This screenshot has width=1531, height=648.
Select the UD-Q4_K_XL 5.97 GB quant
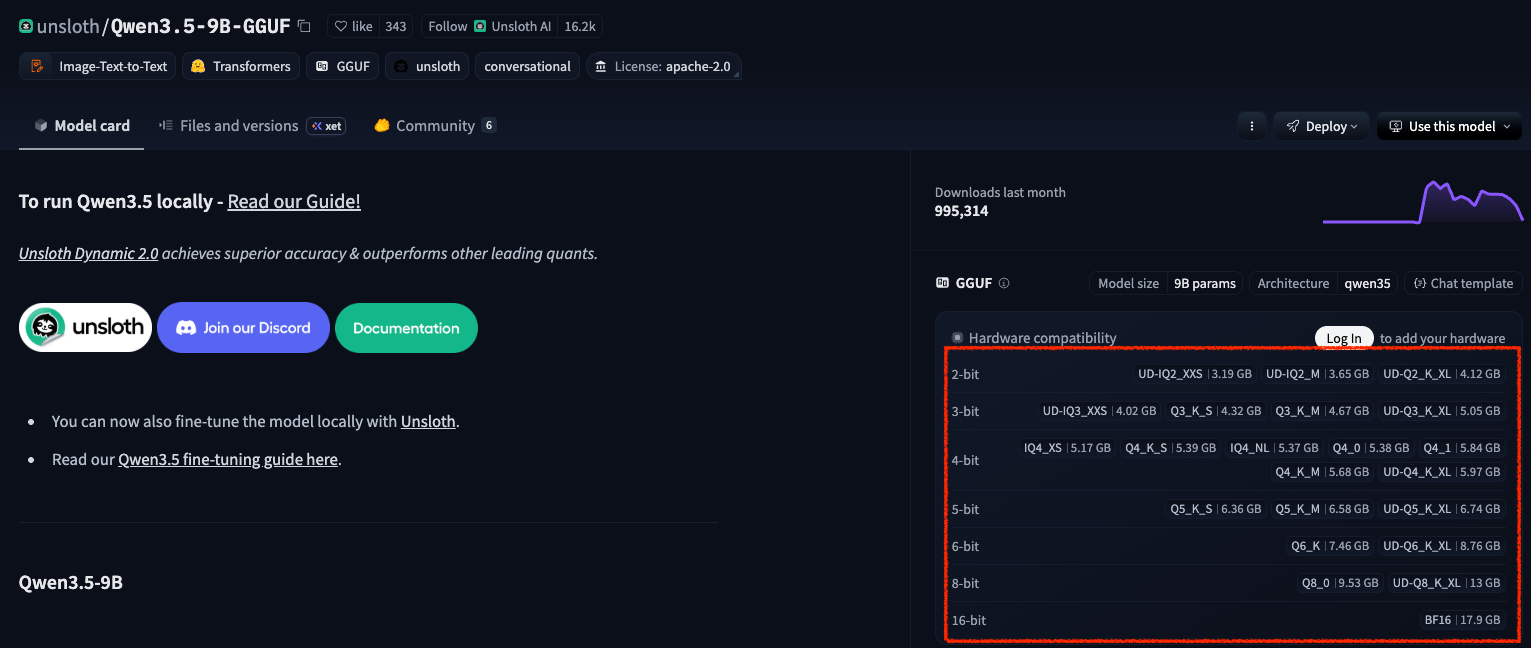1441,472
